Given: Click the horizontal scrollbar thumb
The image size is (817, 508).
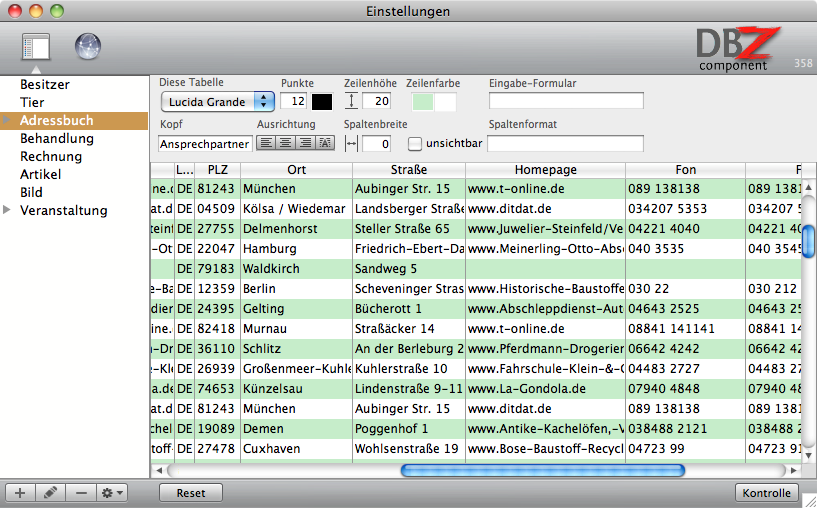Looking at the screenshot, I should (x=542, y=470).
